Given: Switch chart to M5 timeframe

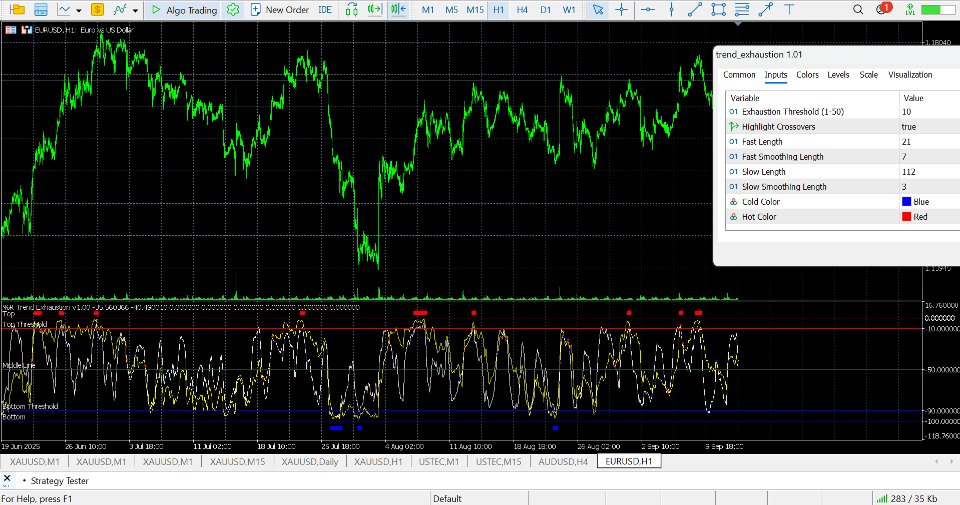Looking at the screenshot, I should (451, 10).
